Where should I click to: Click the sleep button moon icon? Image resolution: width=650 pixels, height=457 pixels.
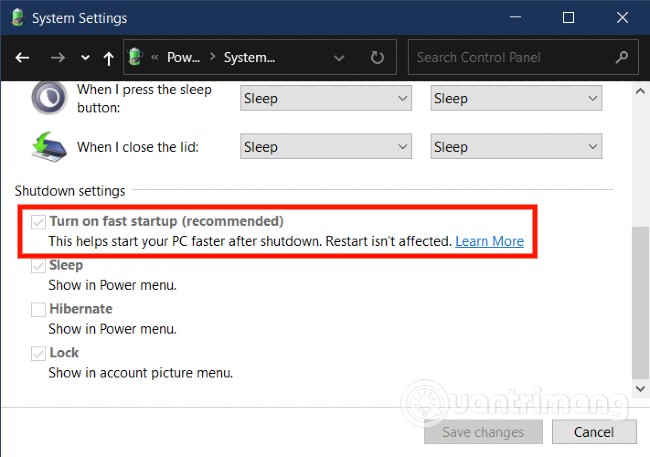48,99
